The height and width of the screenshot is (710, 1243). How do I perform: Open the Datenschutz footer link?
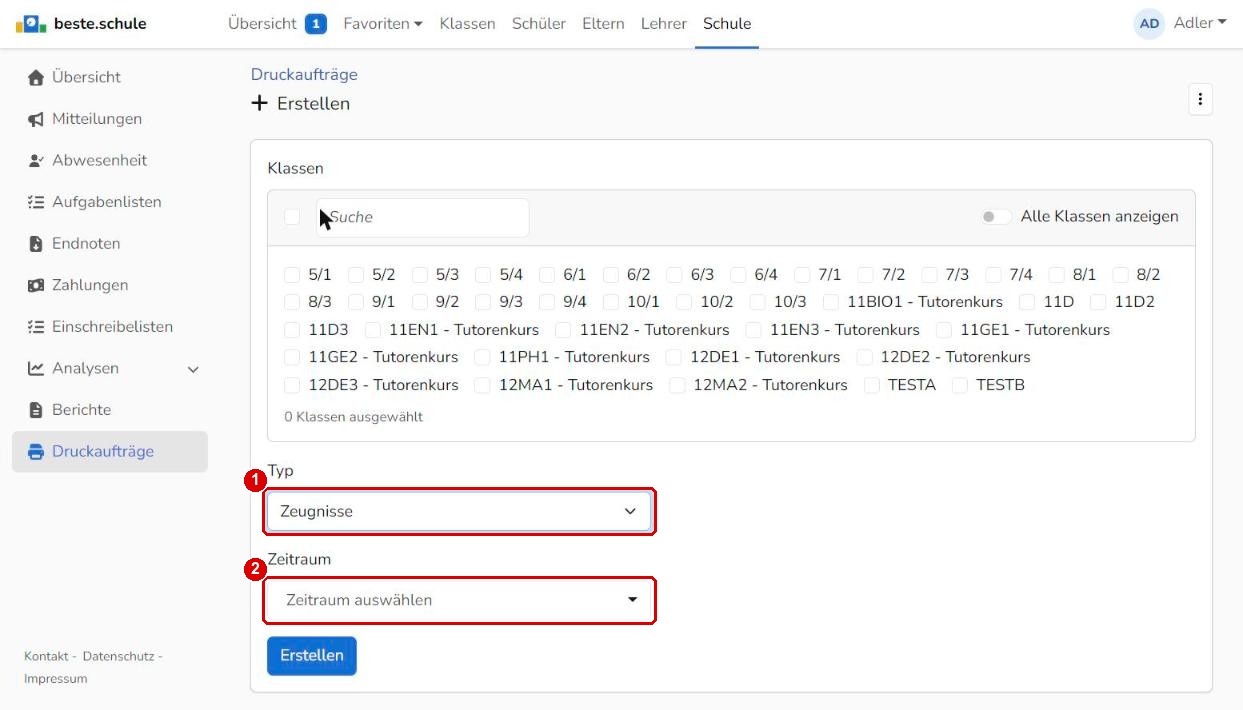tap(118, 656)
